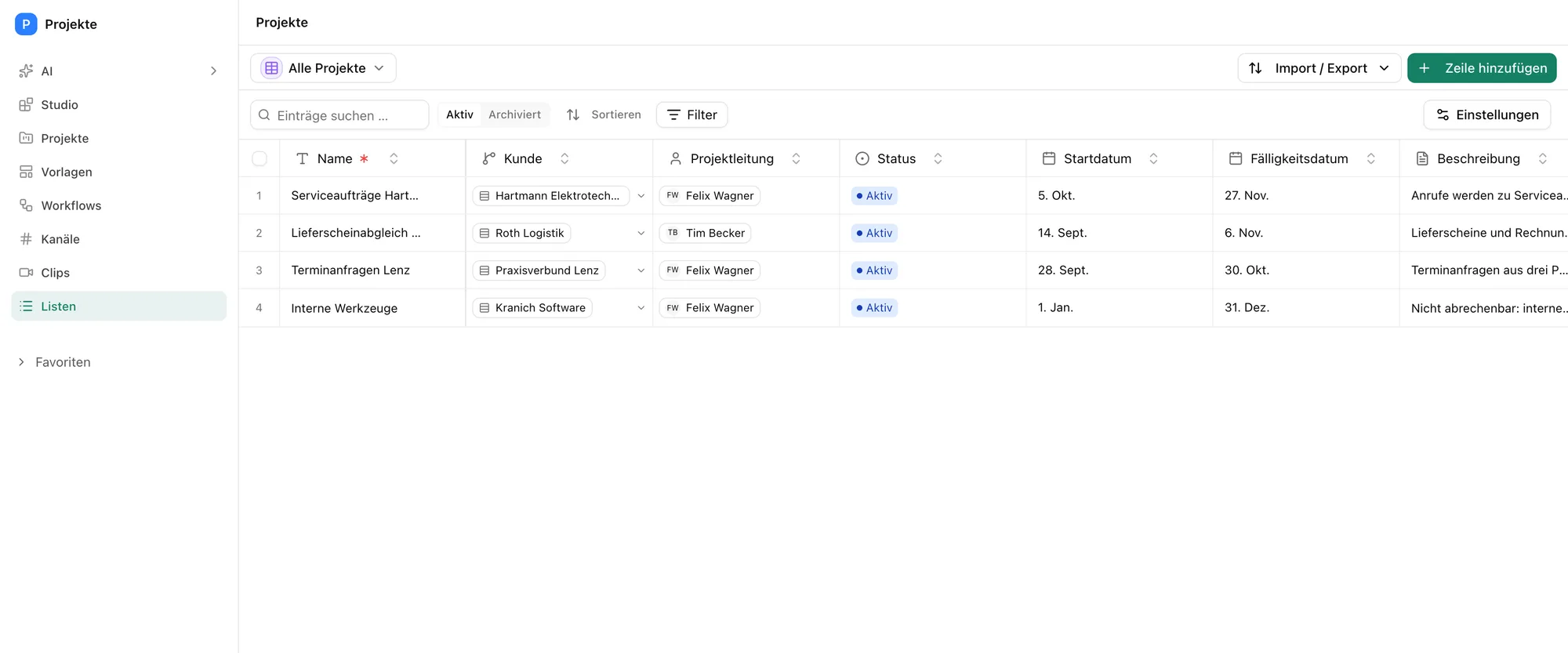Select Listen in the sidebar

coord(118,307)
